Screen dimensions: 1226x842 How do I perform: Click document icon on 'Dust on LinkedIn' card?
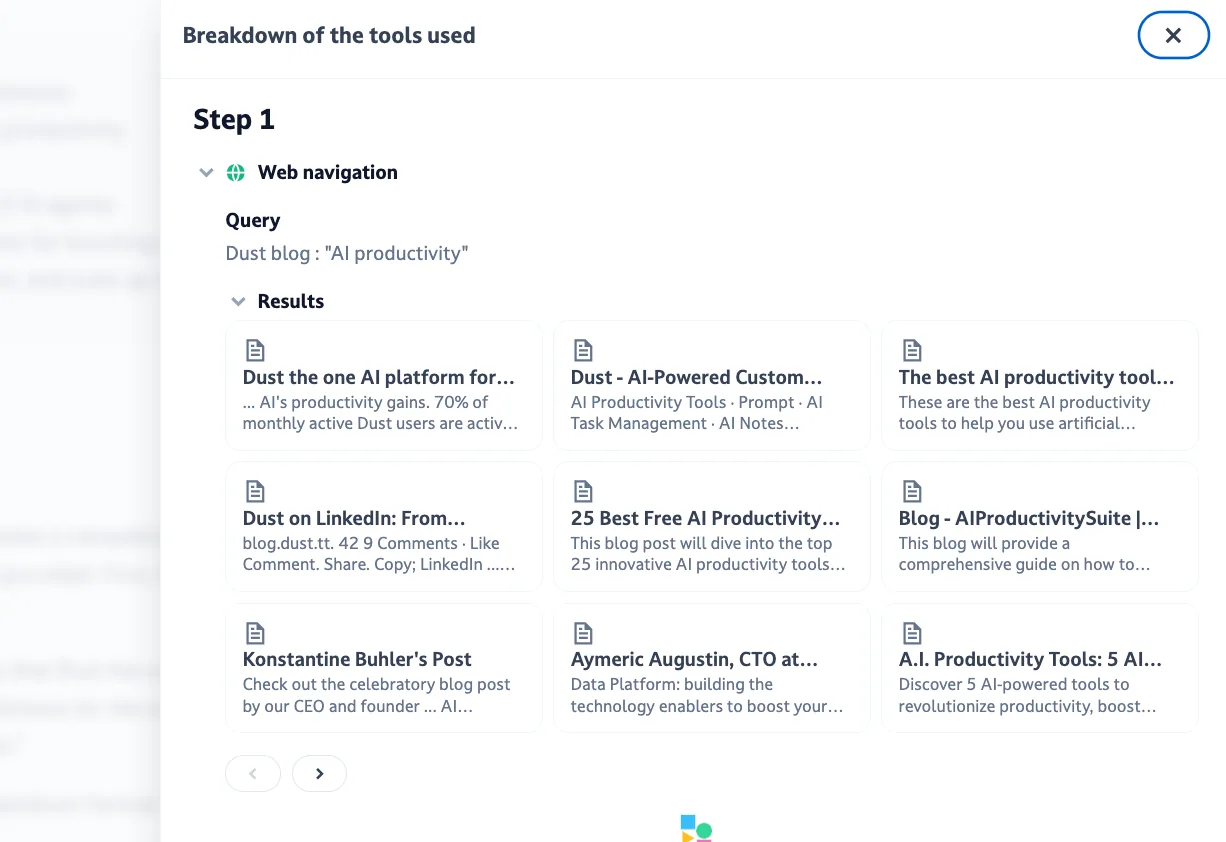pyautogui.click(x=255, y=492)
